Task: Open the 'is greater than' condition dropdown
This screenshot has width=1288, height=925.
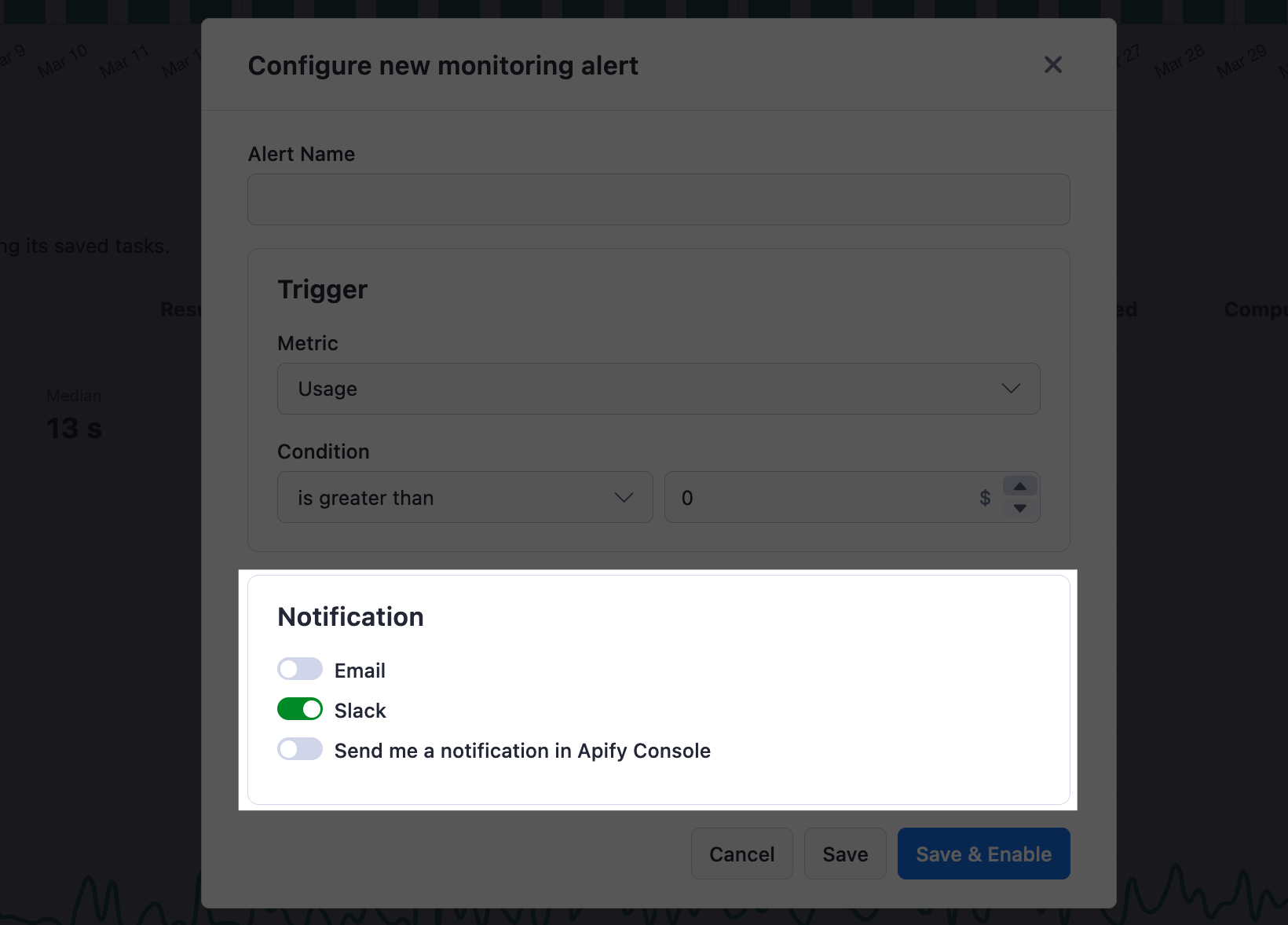Action: [464, 497]
